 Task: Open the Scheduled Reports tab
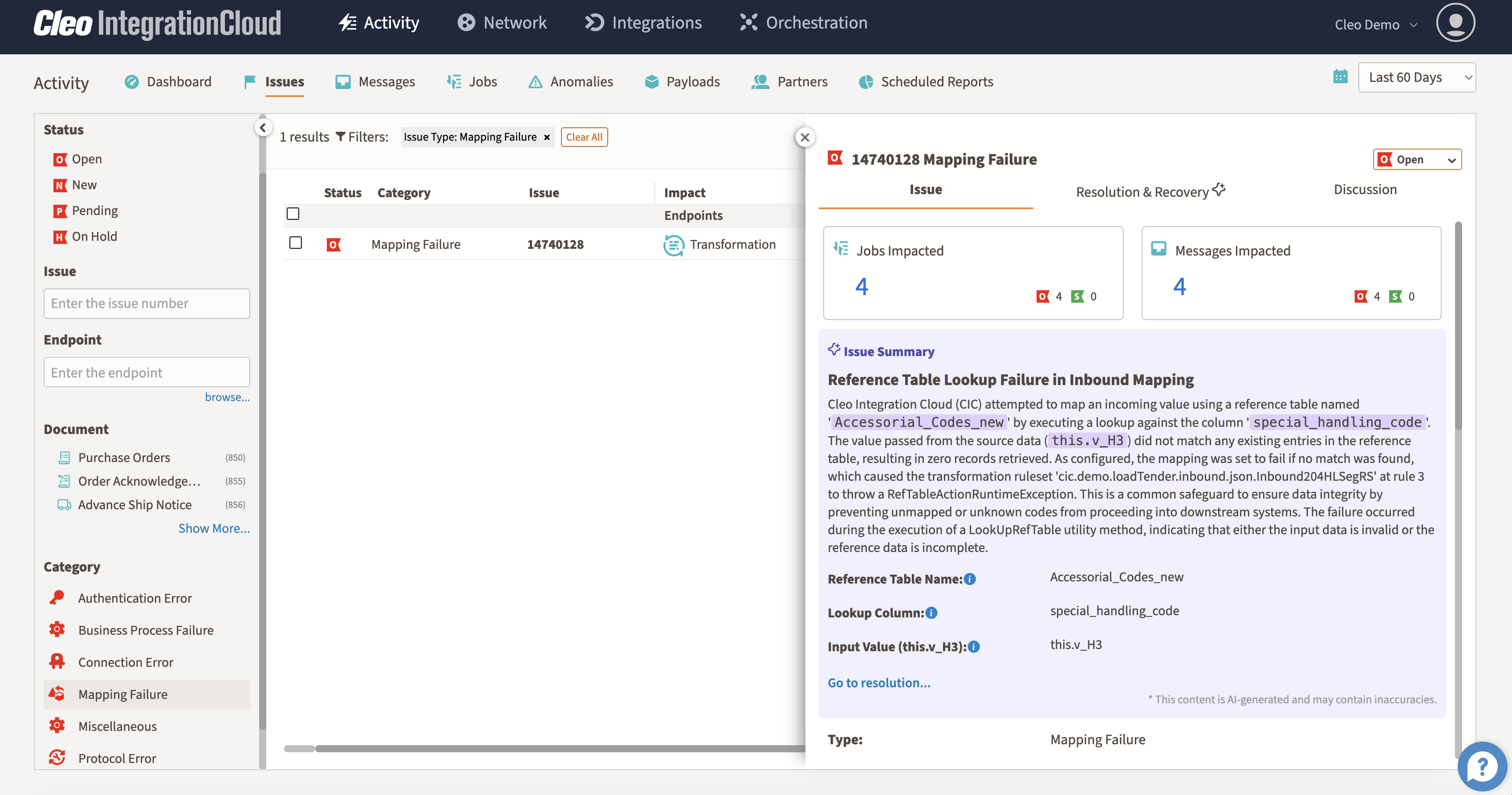point(926,81)
